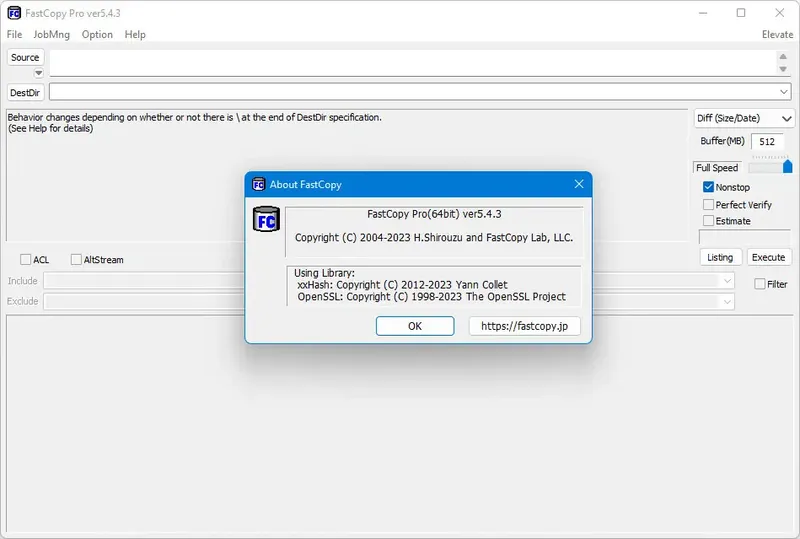Click the up arrow of the Source scrollbar
Image resolution: width=800 pixels, height=539 pixels.
pyautogui.click(x=783, y=56)
